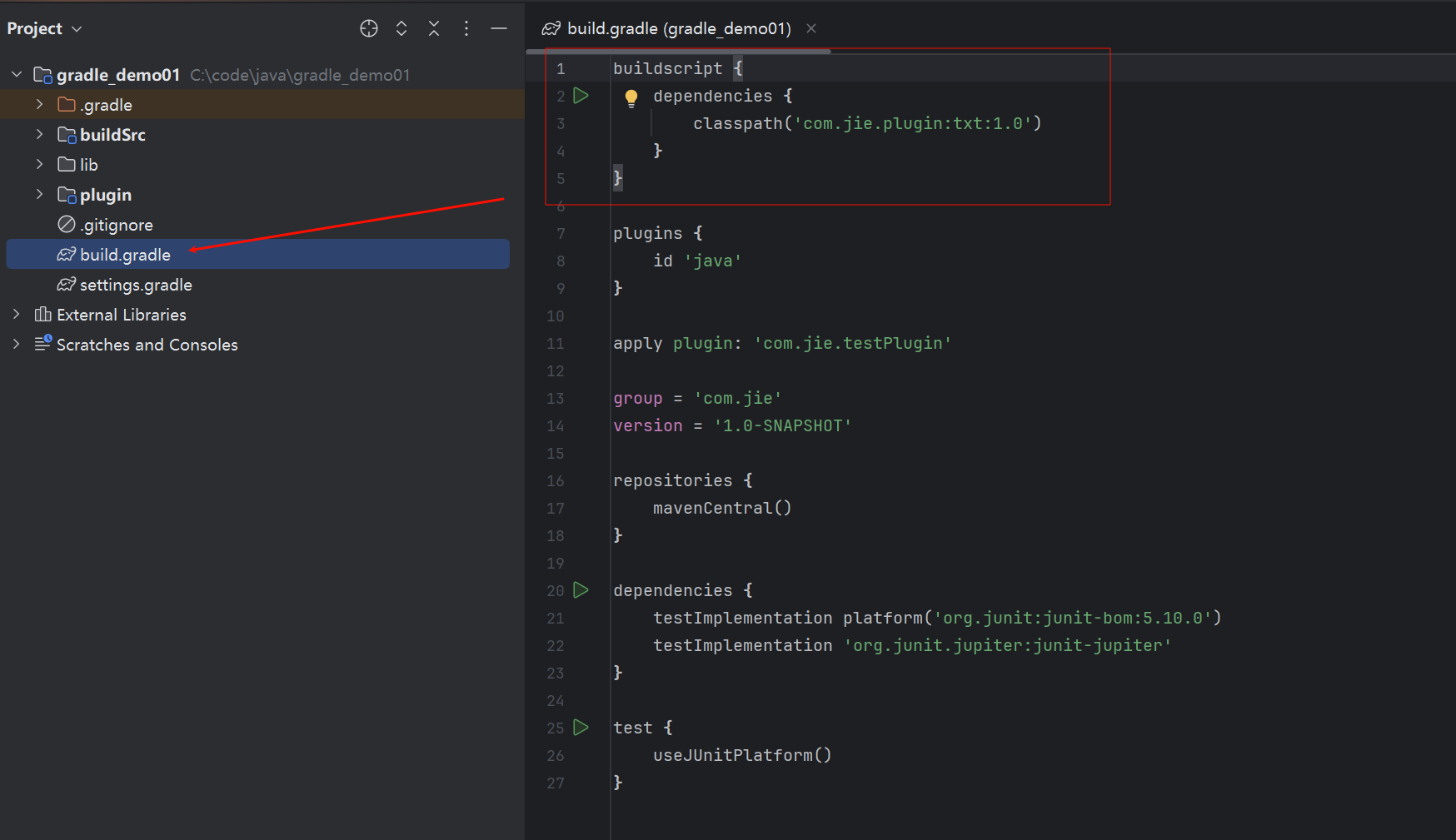Select the .gradle folder row
This screenshot has height=840, width=1456.
click(262, 104)
